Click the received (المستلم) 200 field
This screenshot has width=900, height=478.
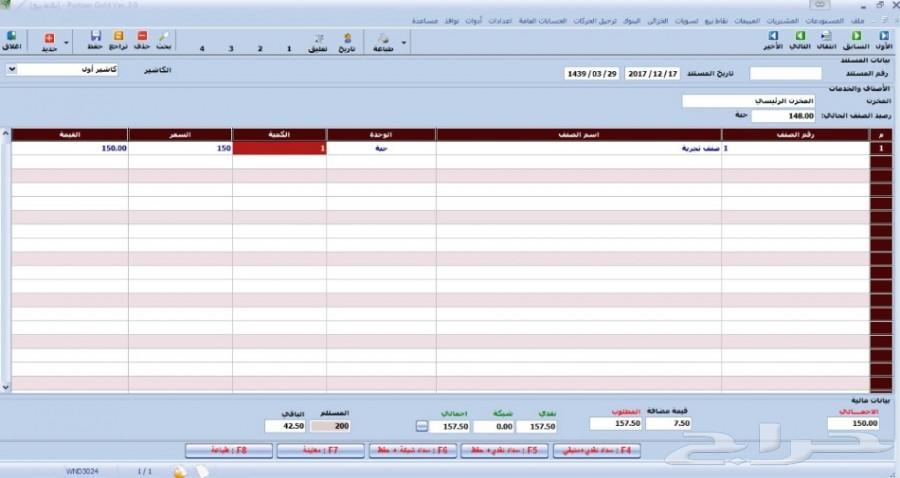(330, 426)
